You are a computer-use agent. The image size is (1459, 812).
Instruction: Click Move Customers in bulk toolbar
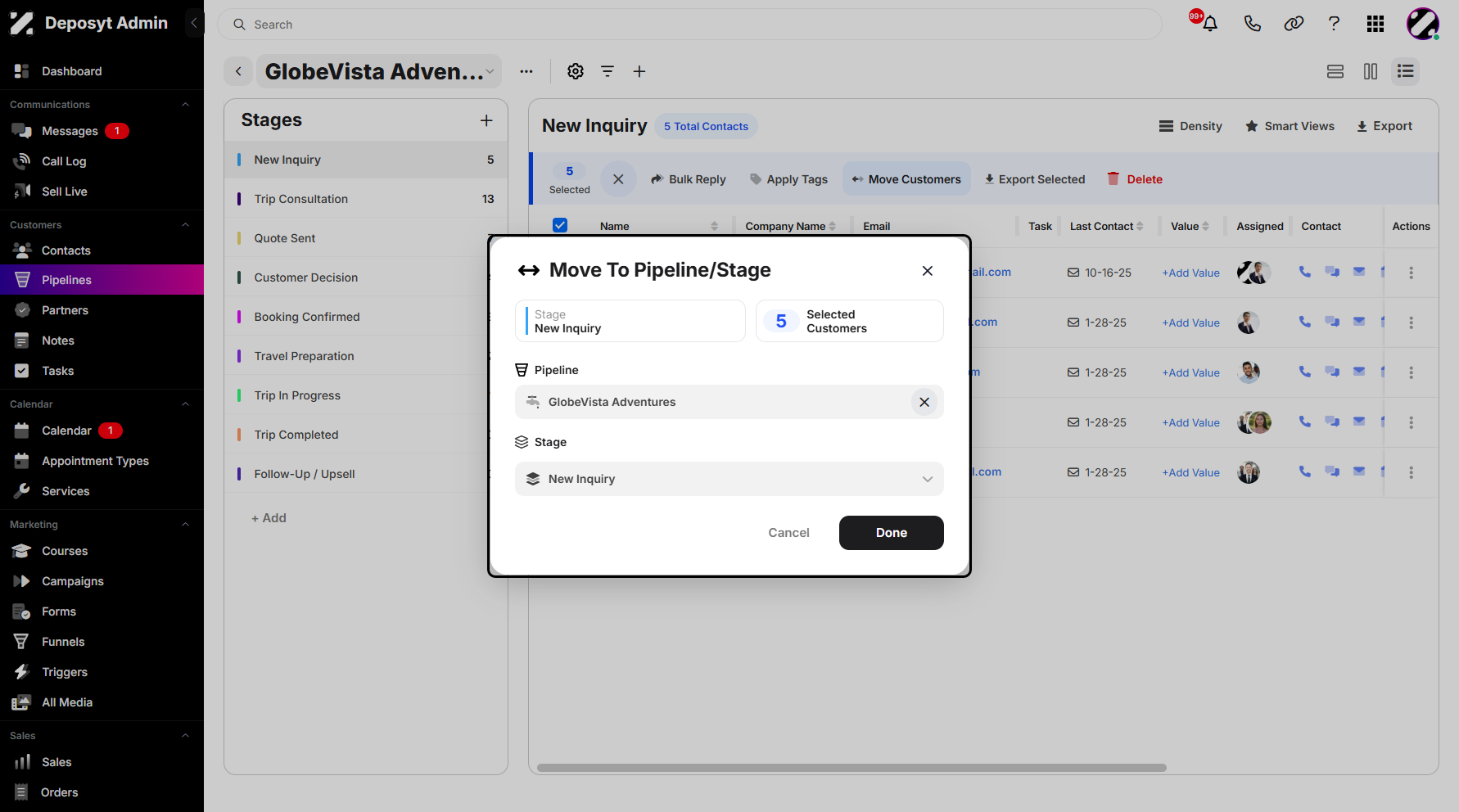(x=906, y=178)
